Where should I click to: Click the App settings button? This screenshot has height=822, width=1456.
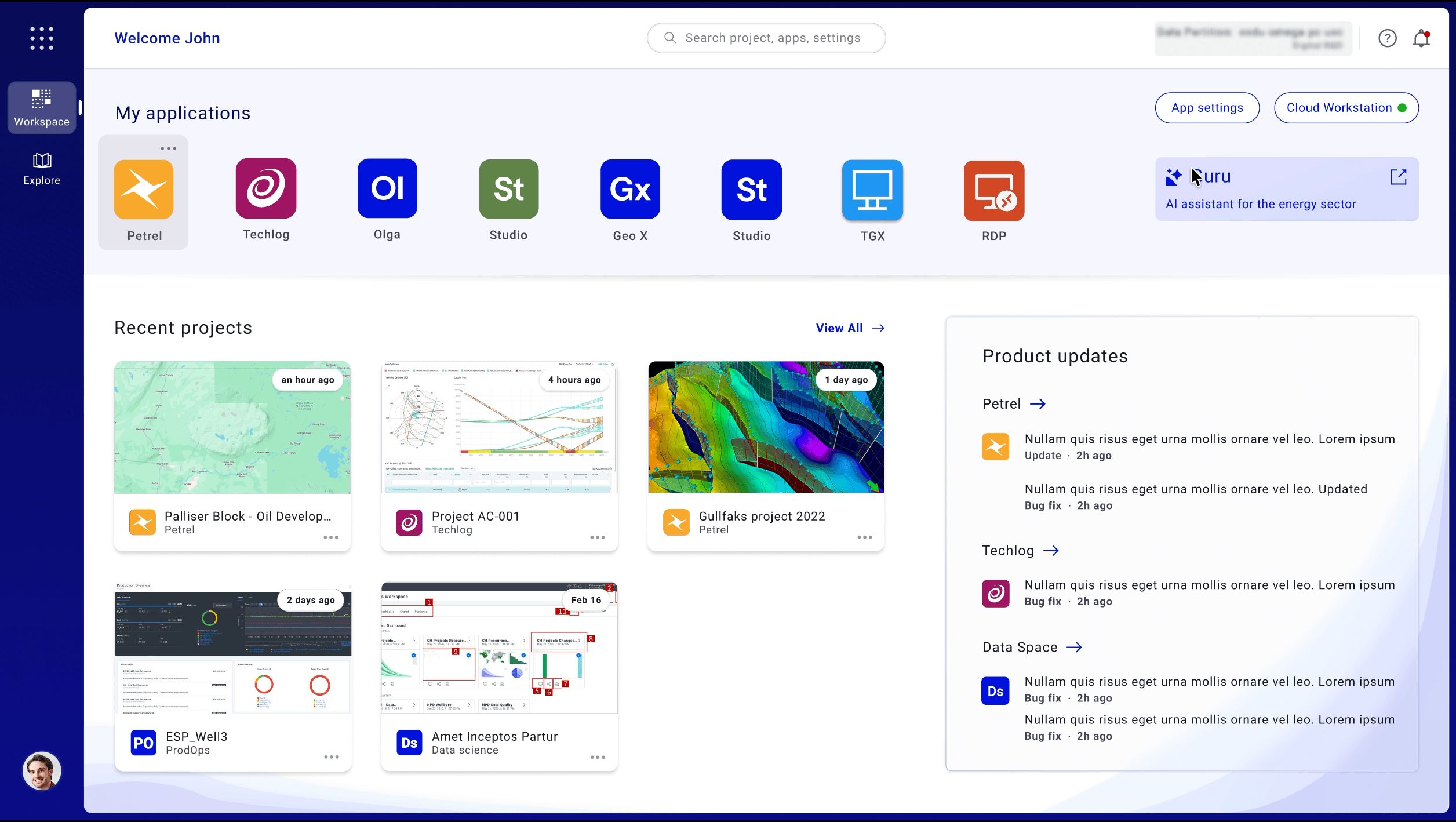tap(1207, 108)
